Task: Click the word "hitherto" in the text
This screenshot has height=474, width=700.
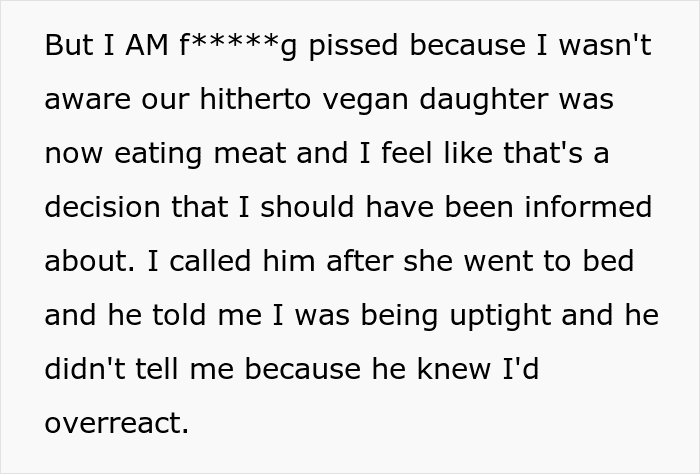Action: coord(255,99)
